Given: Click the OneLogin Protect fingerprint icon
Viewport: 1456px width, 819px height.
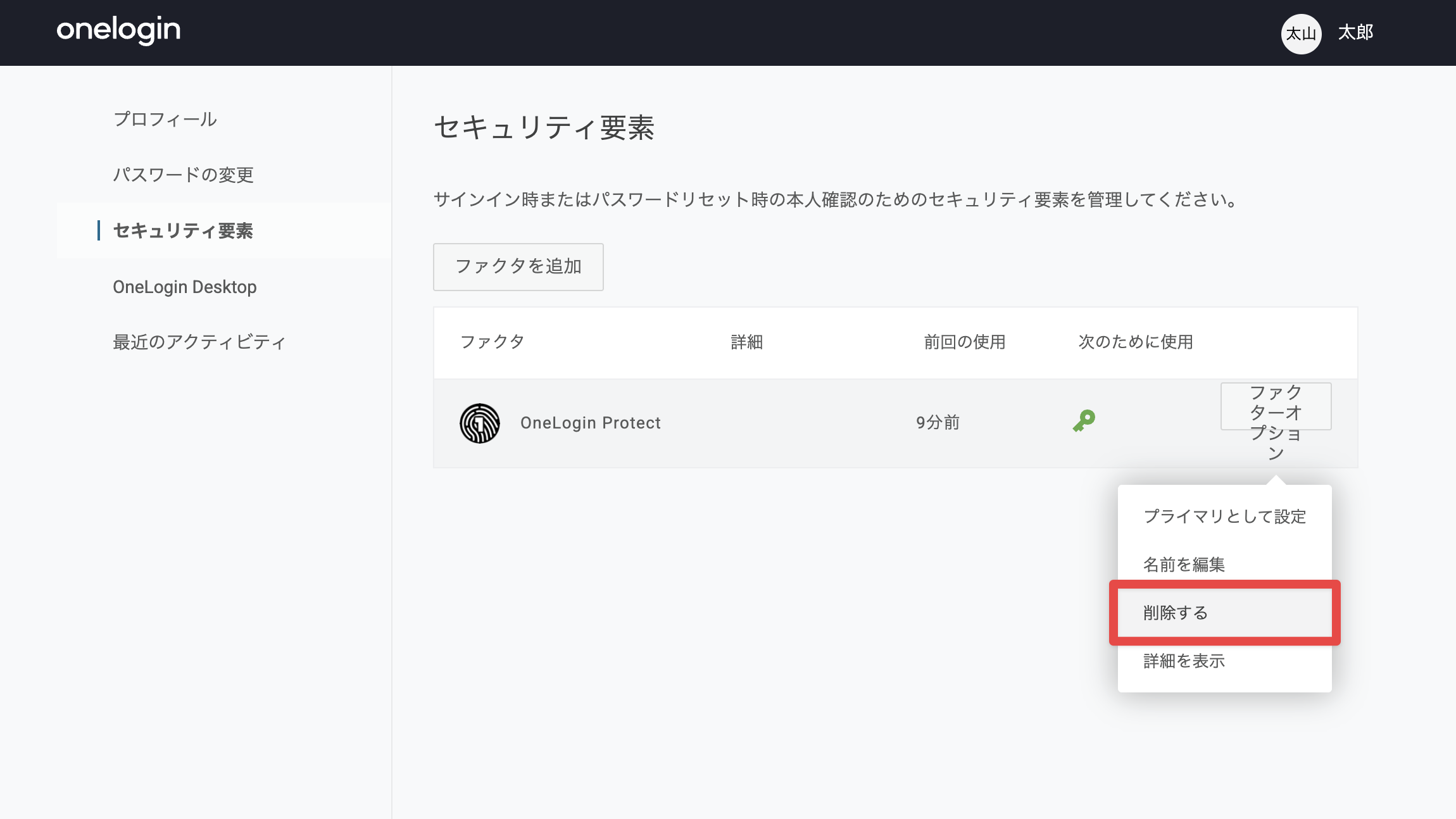Looking at the screenshot, I should tap(480, 423).
